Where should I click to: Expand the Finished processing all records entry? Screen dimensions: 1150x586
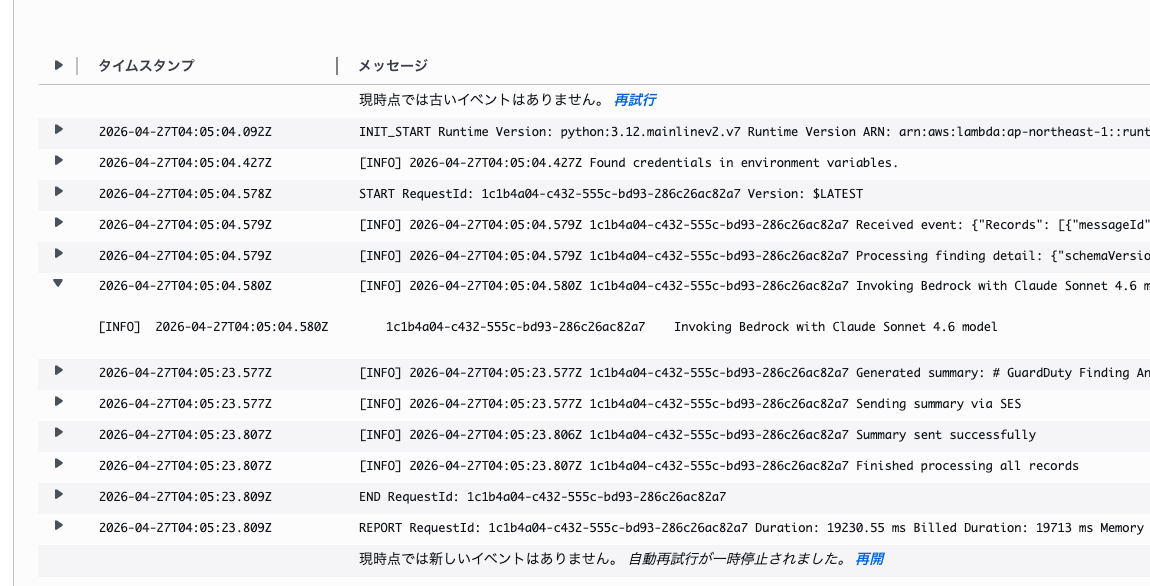click(x=59, y=466)
